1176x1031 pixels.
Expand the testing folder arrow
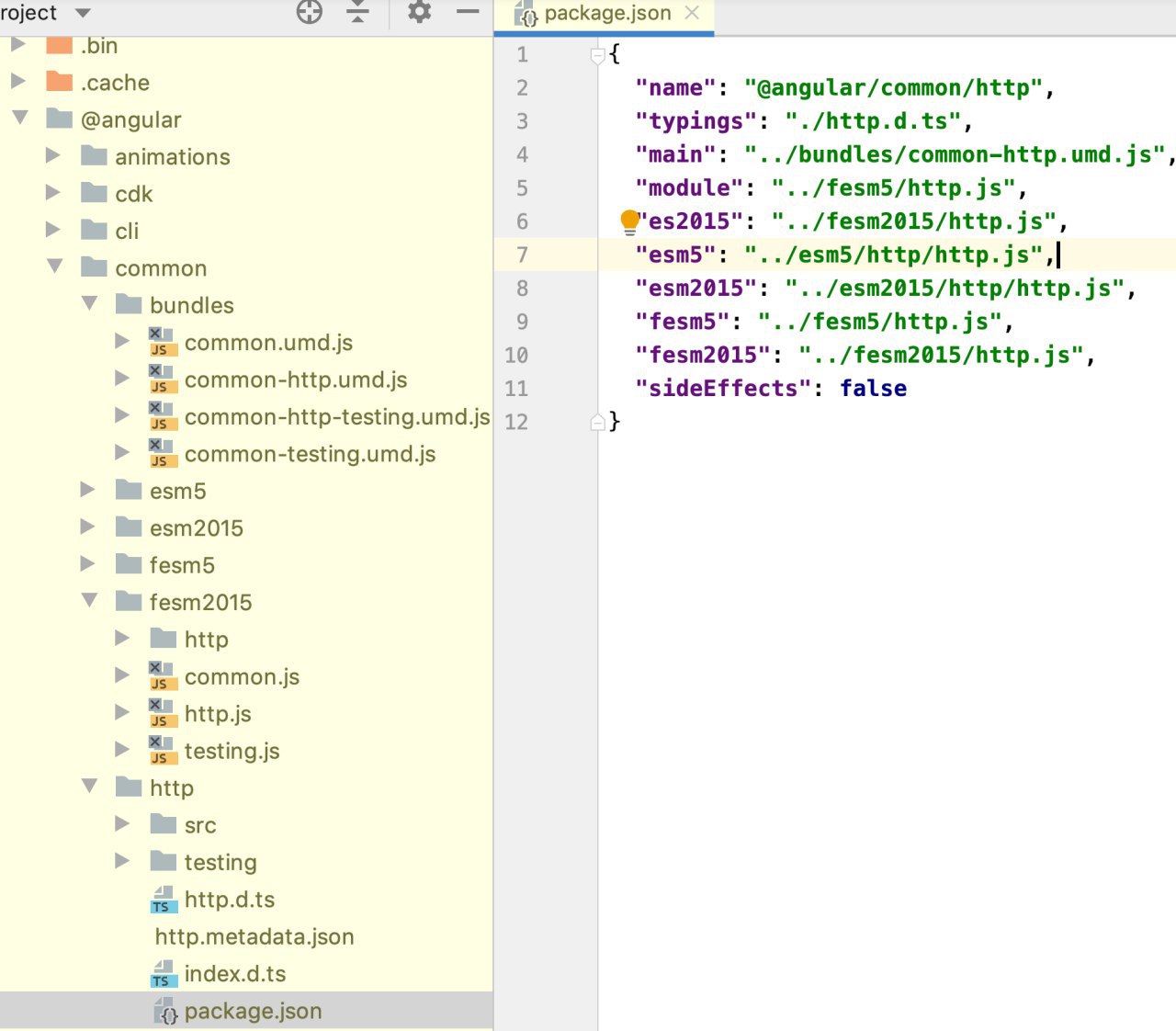tap(122, 861)
